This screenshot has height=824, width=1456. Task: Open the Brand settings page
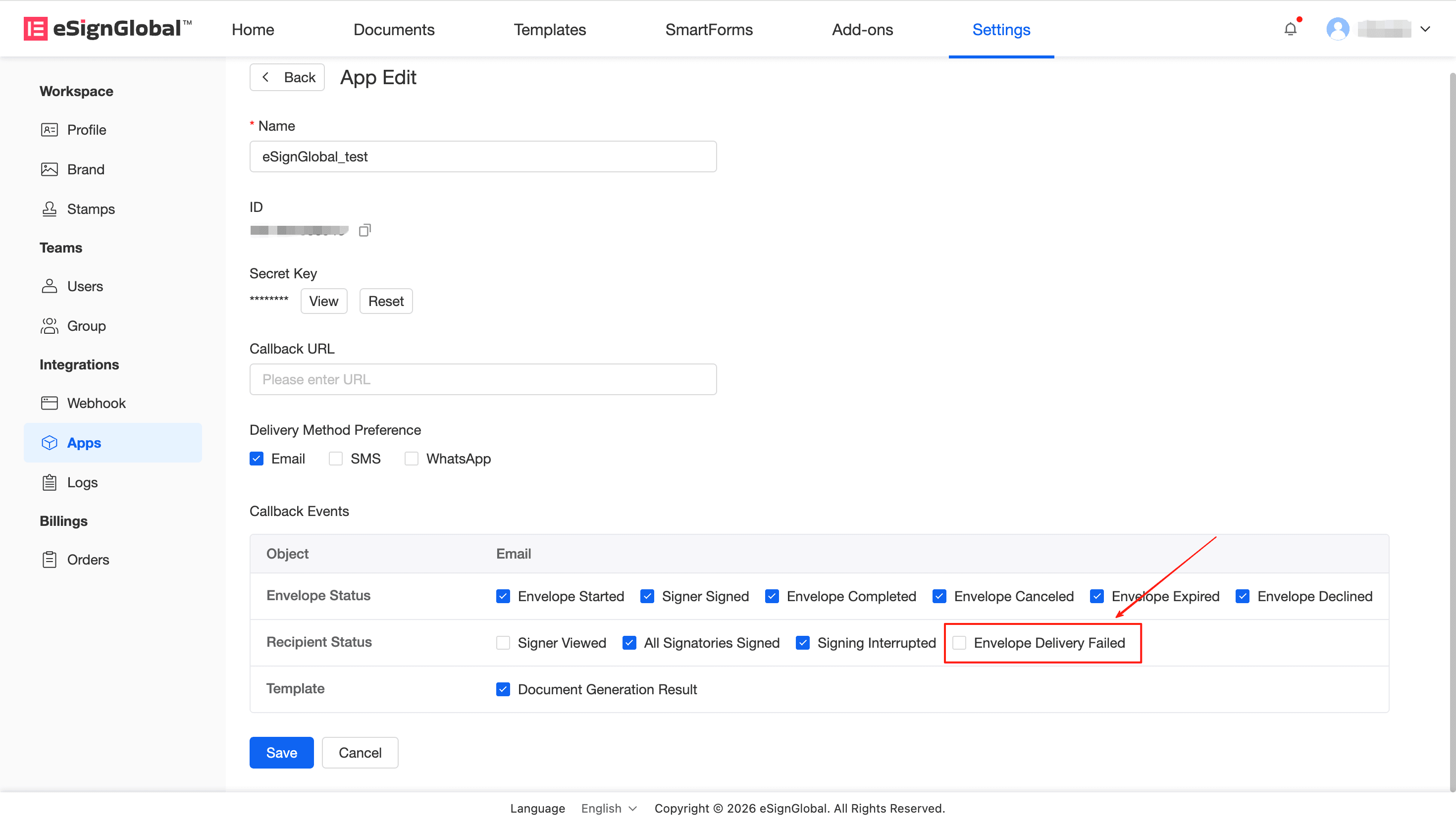coord(86,169)
